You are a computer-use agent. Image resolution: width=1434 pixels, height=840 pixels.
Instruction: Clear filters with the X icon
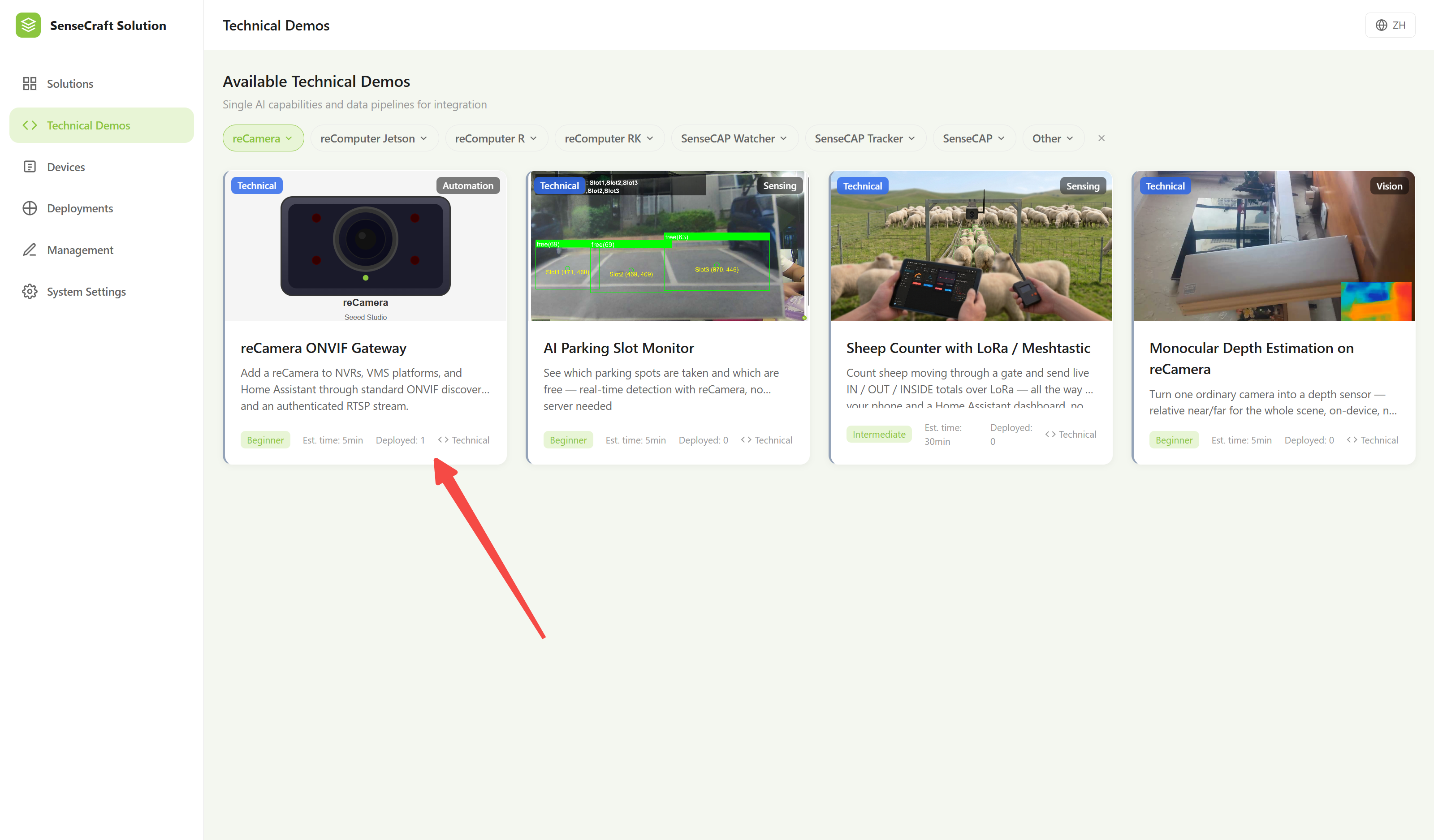click(1101, 138)
